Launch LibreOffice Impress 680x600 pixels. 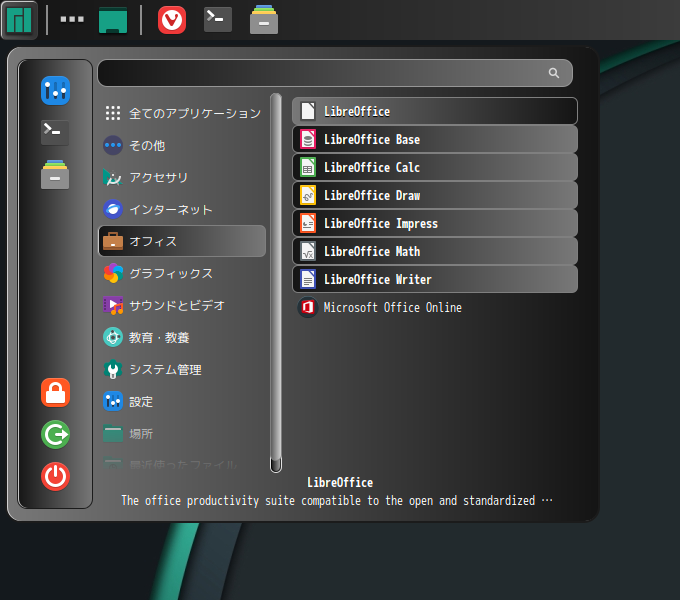point(435,223)
